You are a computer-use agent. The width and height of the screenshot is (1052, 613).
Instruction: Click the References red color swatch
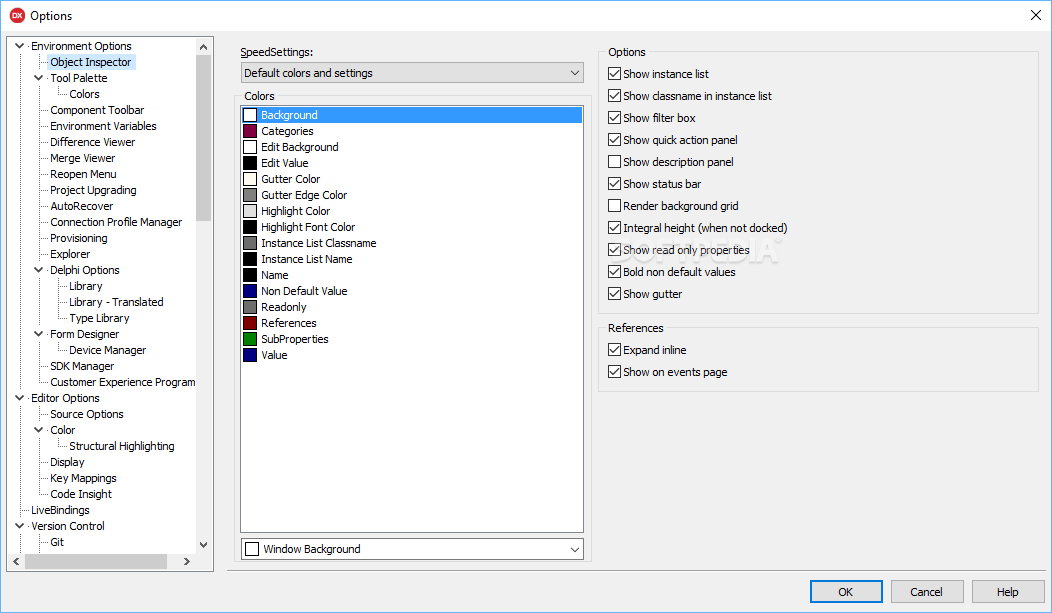[x=250, y=323]
